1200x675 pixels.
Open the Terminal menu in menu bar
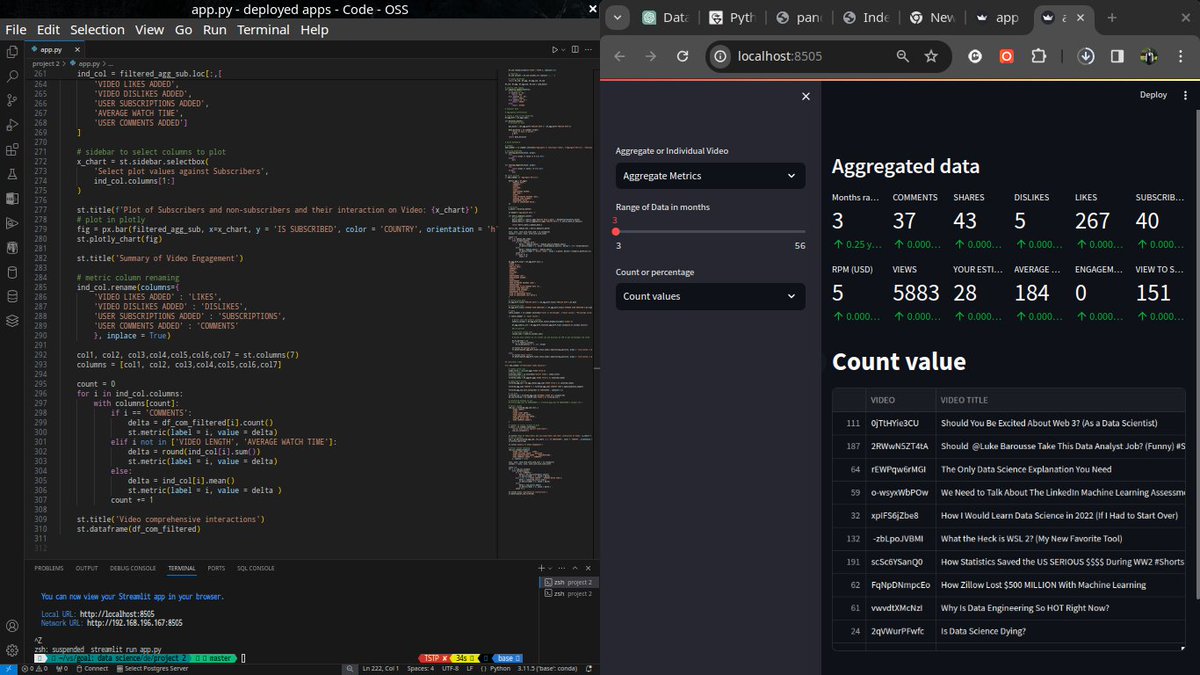(263, 30)
